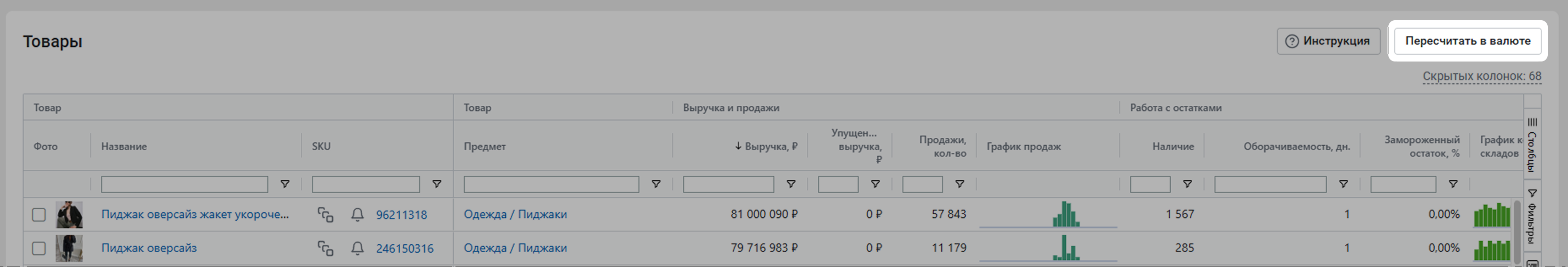The width and height of the screenshot is (1568, 267).
Task: Focus the Замороженный остаток filter input
Action: (1403, 184)
